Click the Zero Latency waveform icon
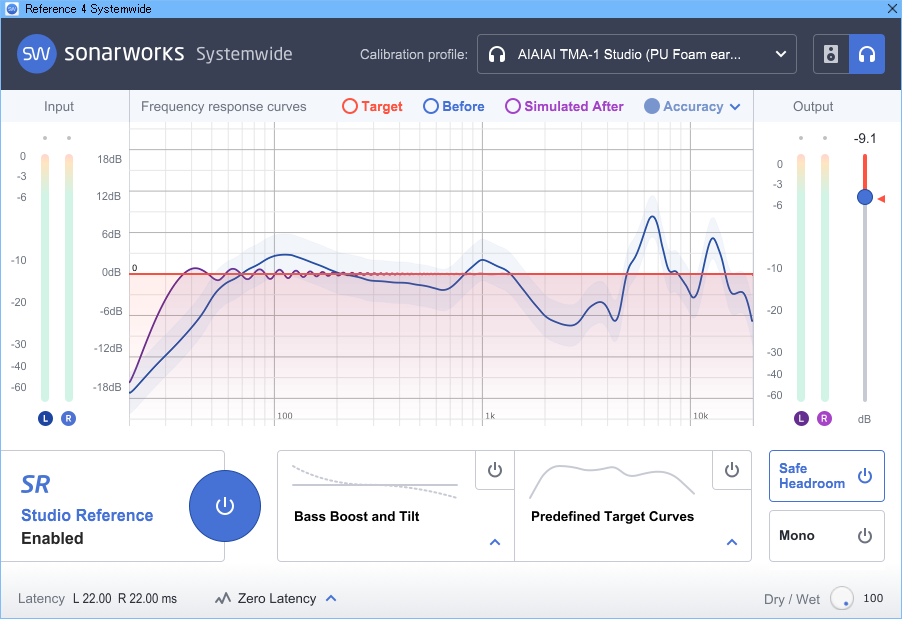The image size is (902, 619). pos(223,599)
